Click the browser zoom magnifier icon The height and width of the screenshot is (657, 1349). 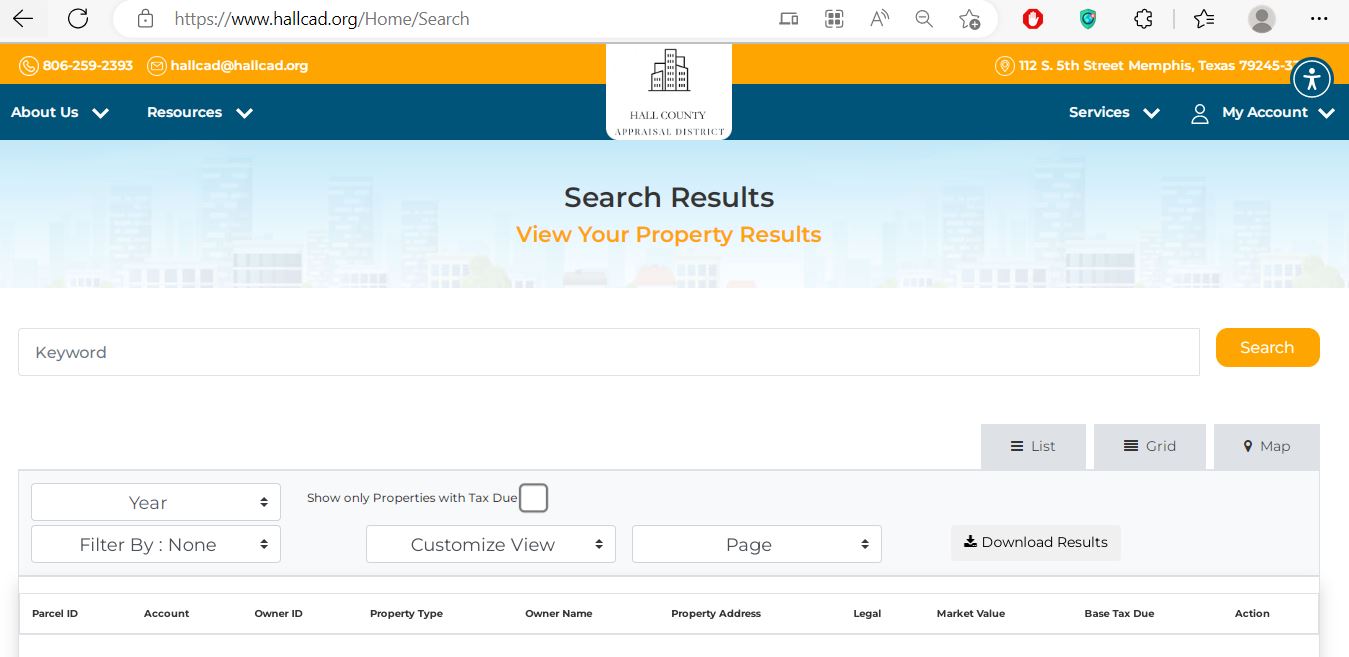[x=924, y=19]
